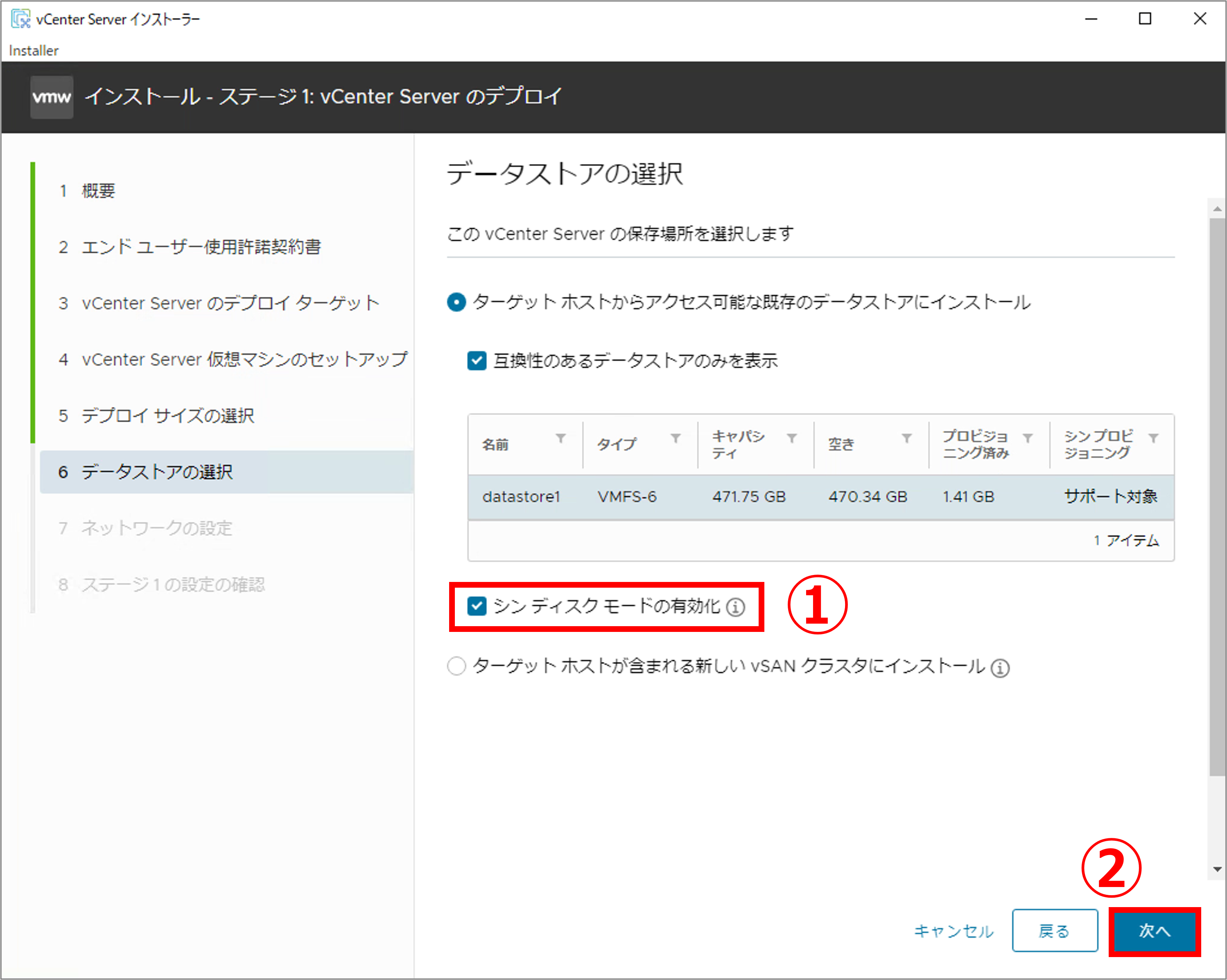Click the 471.75 GB capacity cell
Screen dimensions: 1227x980
[749, 497]
